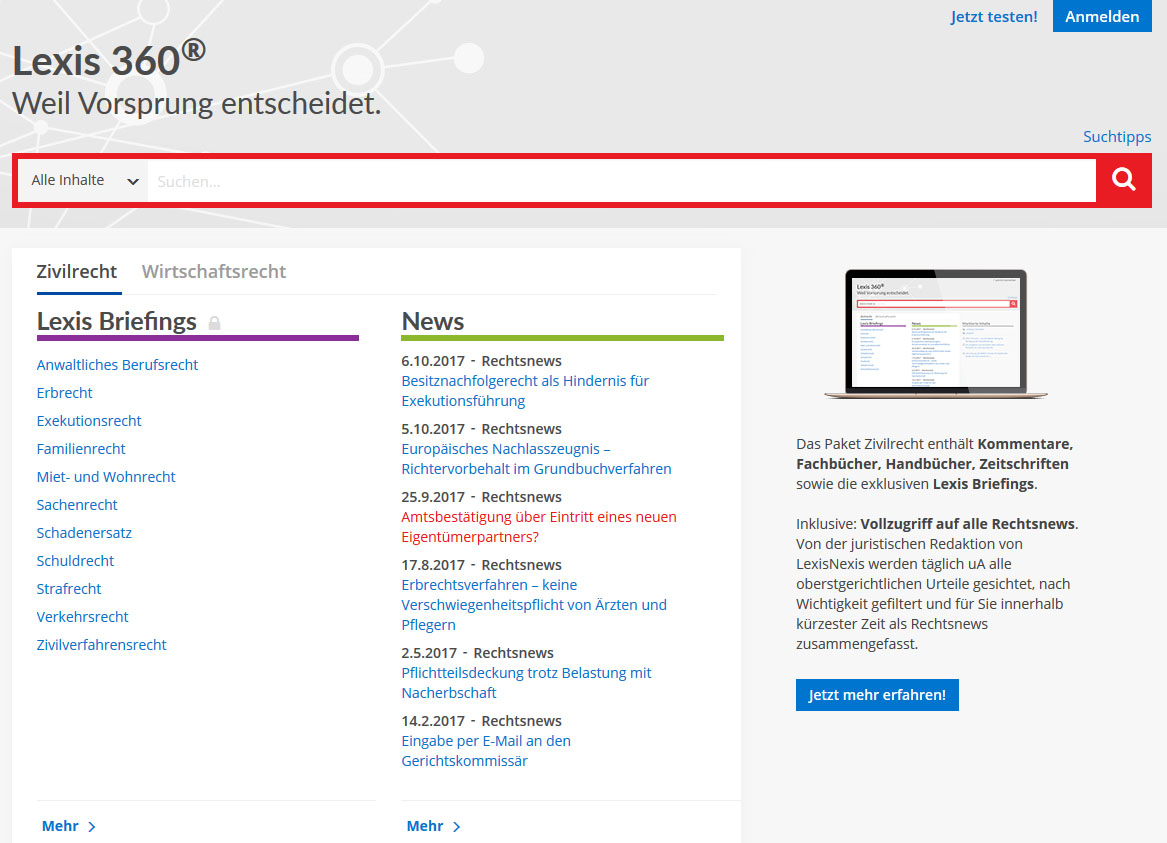Open the Jetzt testen! link

pyautogui.click(x=994, y=16)
